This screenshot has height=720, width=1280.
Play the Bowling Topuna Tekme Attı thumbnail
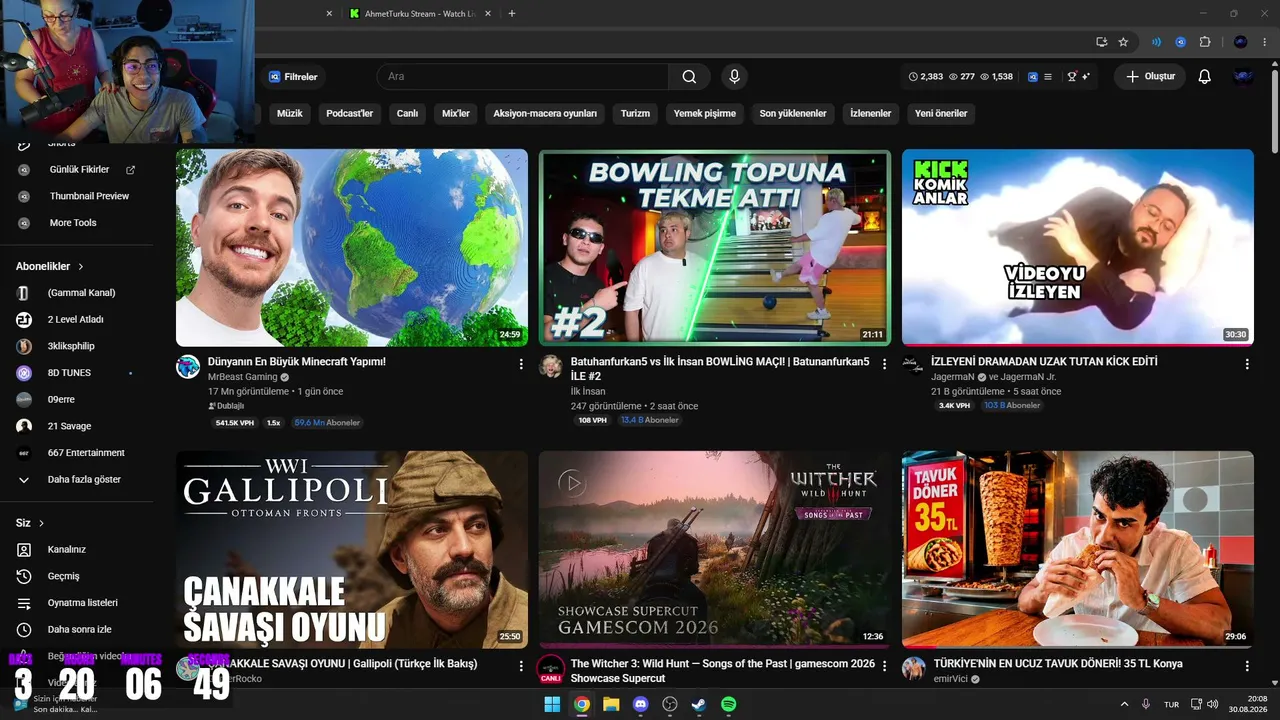pyautogui.click(x=715, y=248)
